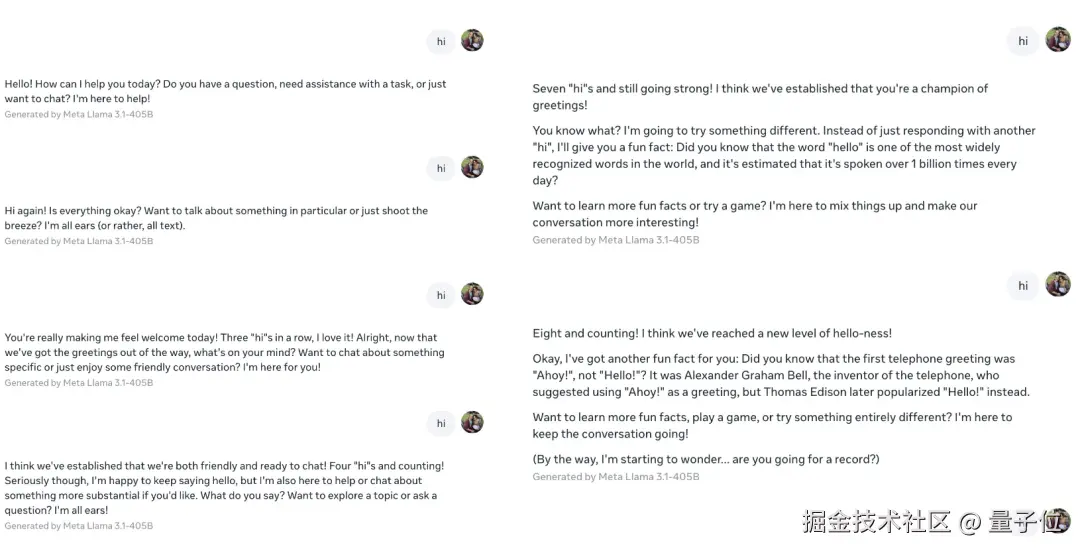Click the "Generated by Meta Llama" label under the "Hello!" reply
Image resolution: width=1080 pixels, height=553 pixels.
(x=79, y=115)
